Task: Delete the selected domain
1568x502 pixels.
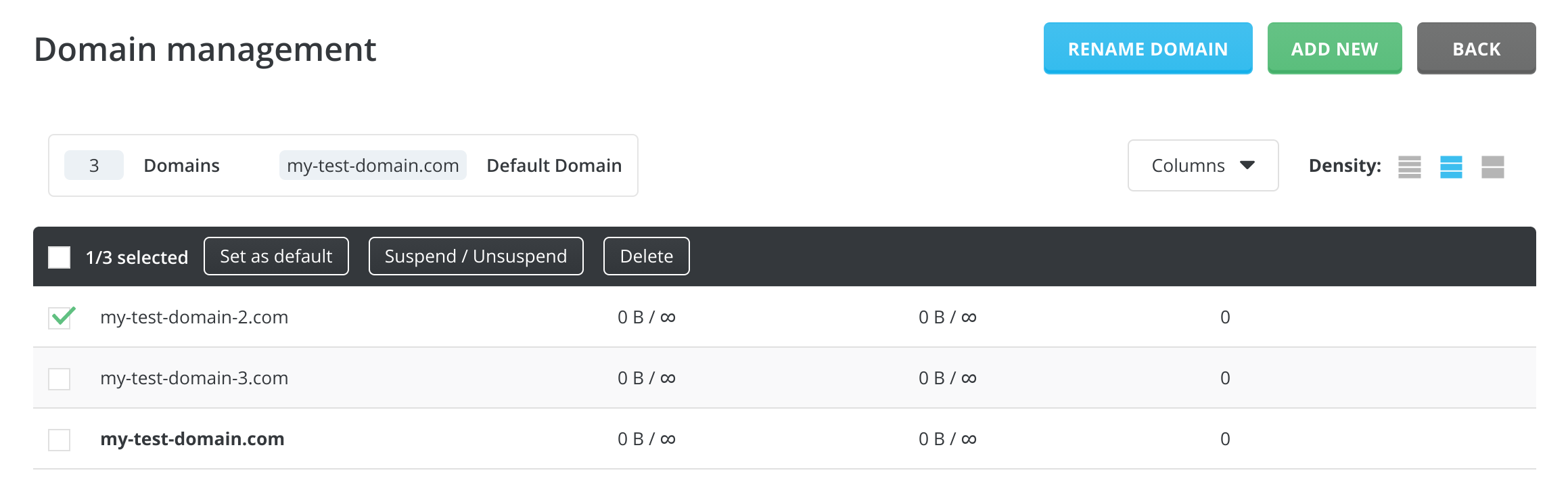Action: 646,256
